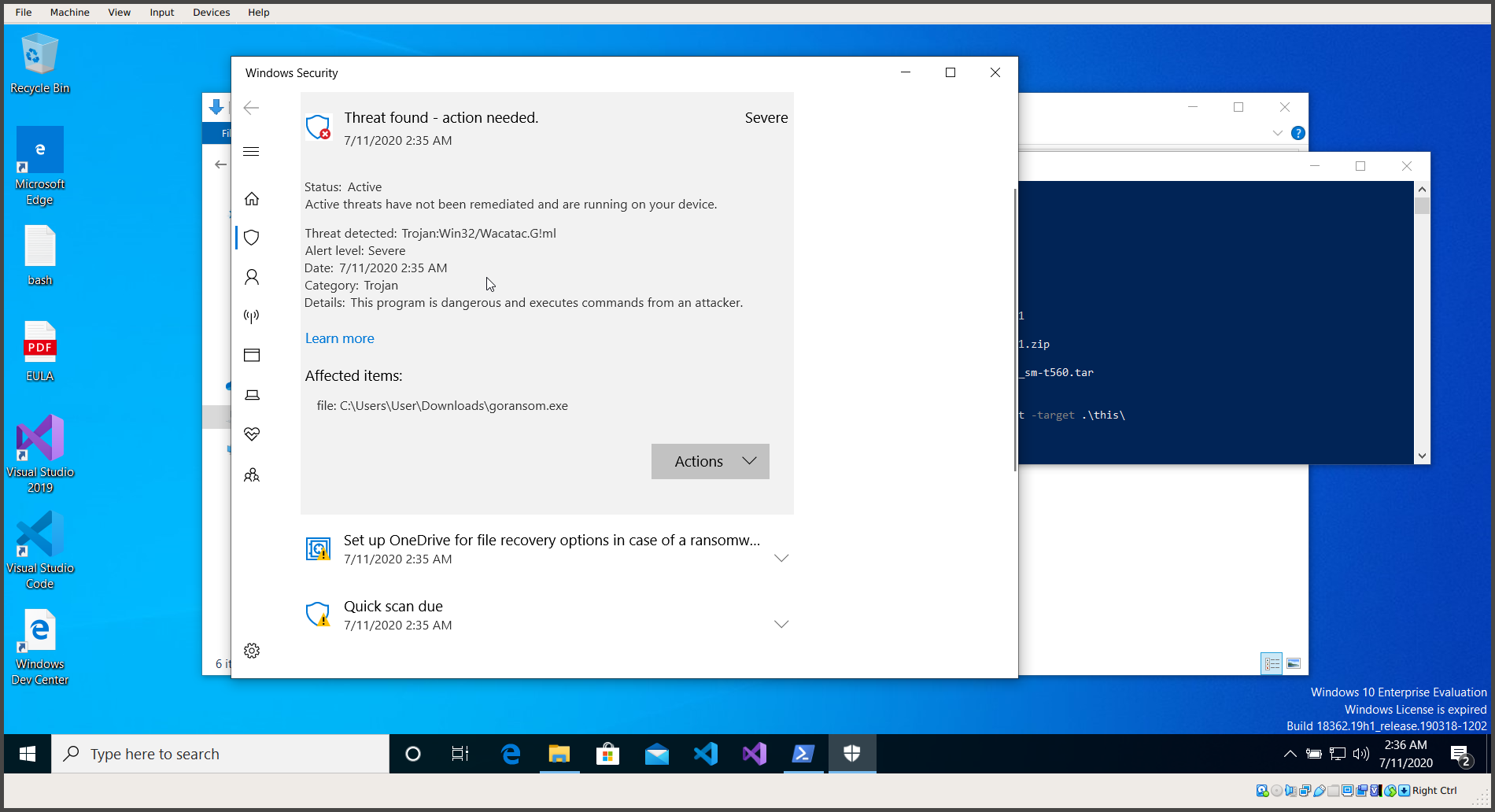
Task: Click Windows Security taskbar button
Action: click(852, 754)
